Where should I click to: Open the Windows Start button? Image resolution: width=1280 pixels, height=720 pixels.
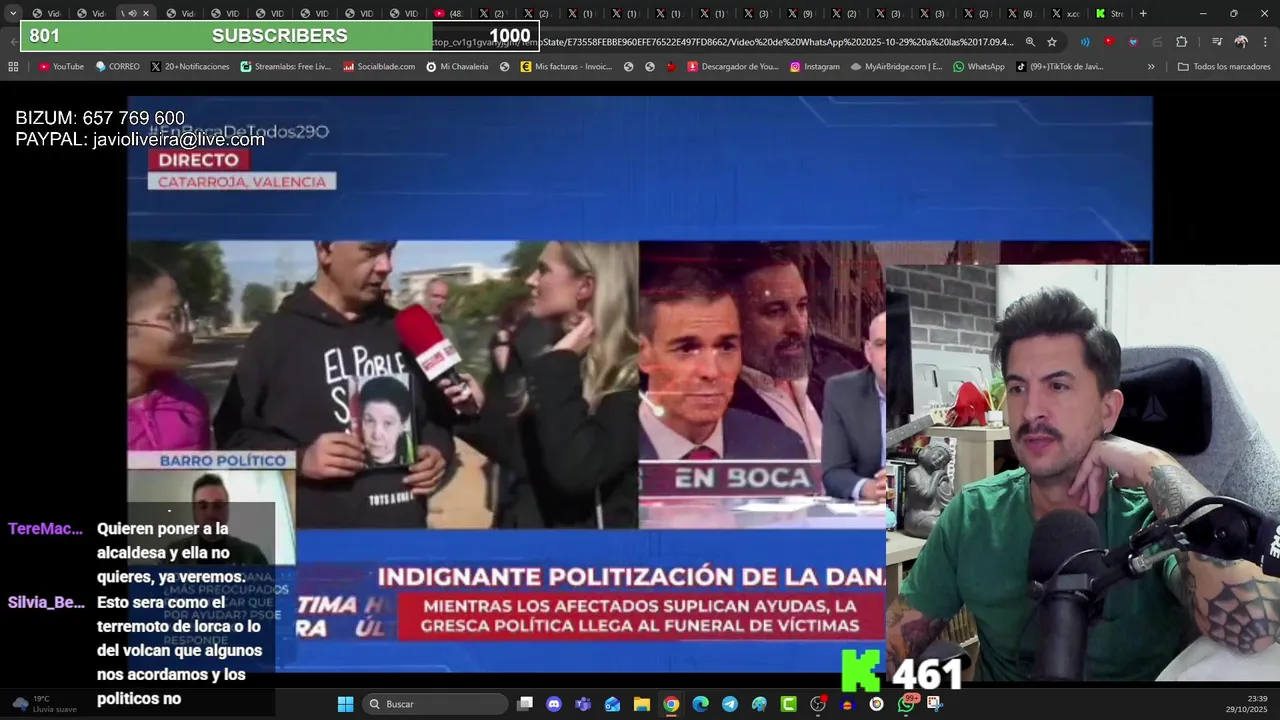click(x=345, y=704)
